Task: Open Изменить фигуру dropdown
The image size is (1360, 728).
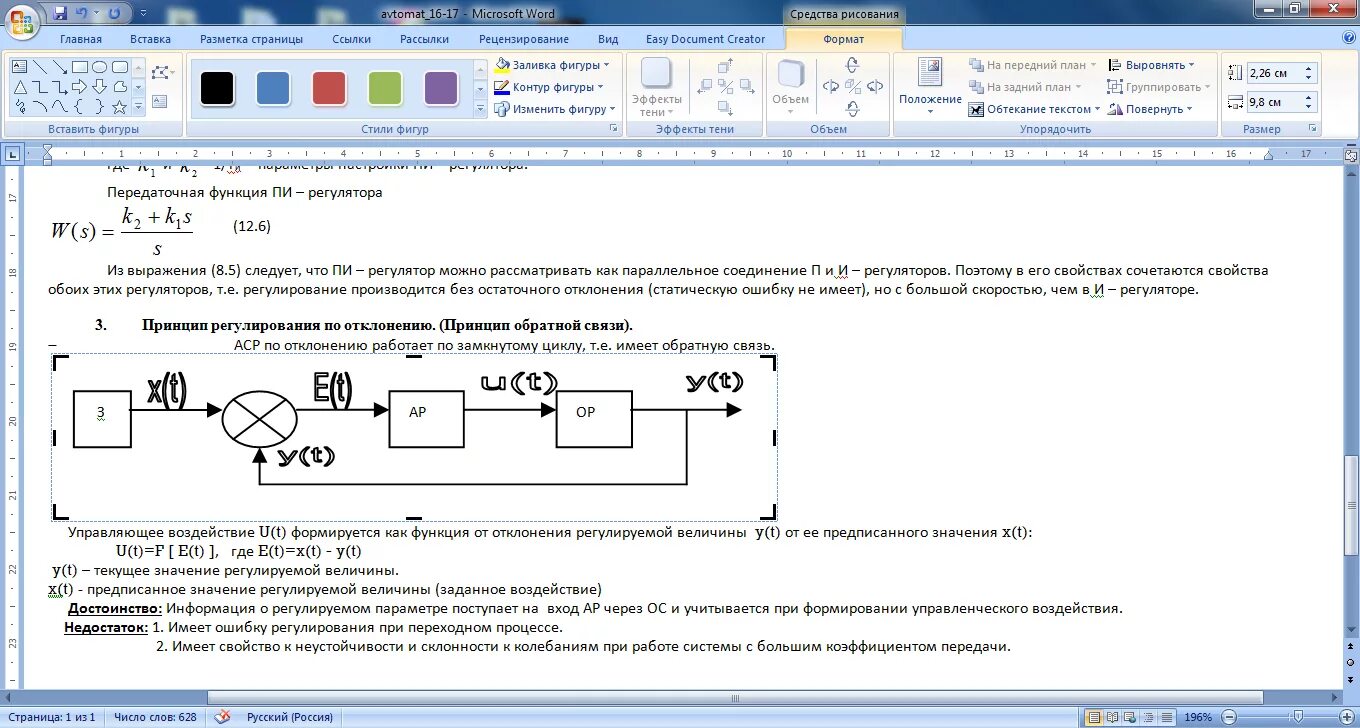Action: (555, 109)
